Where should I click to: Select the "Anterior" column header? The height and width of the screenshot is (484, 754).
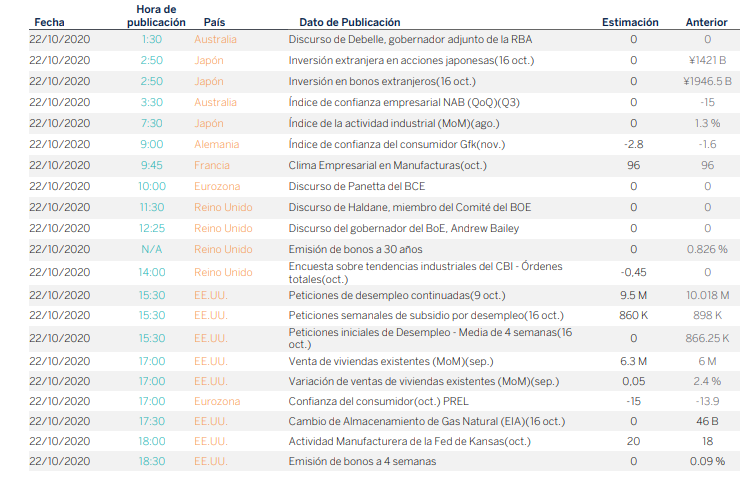706,22
